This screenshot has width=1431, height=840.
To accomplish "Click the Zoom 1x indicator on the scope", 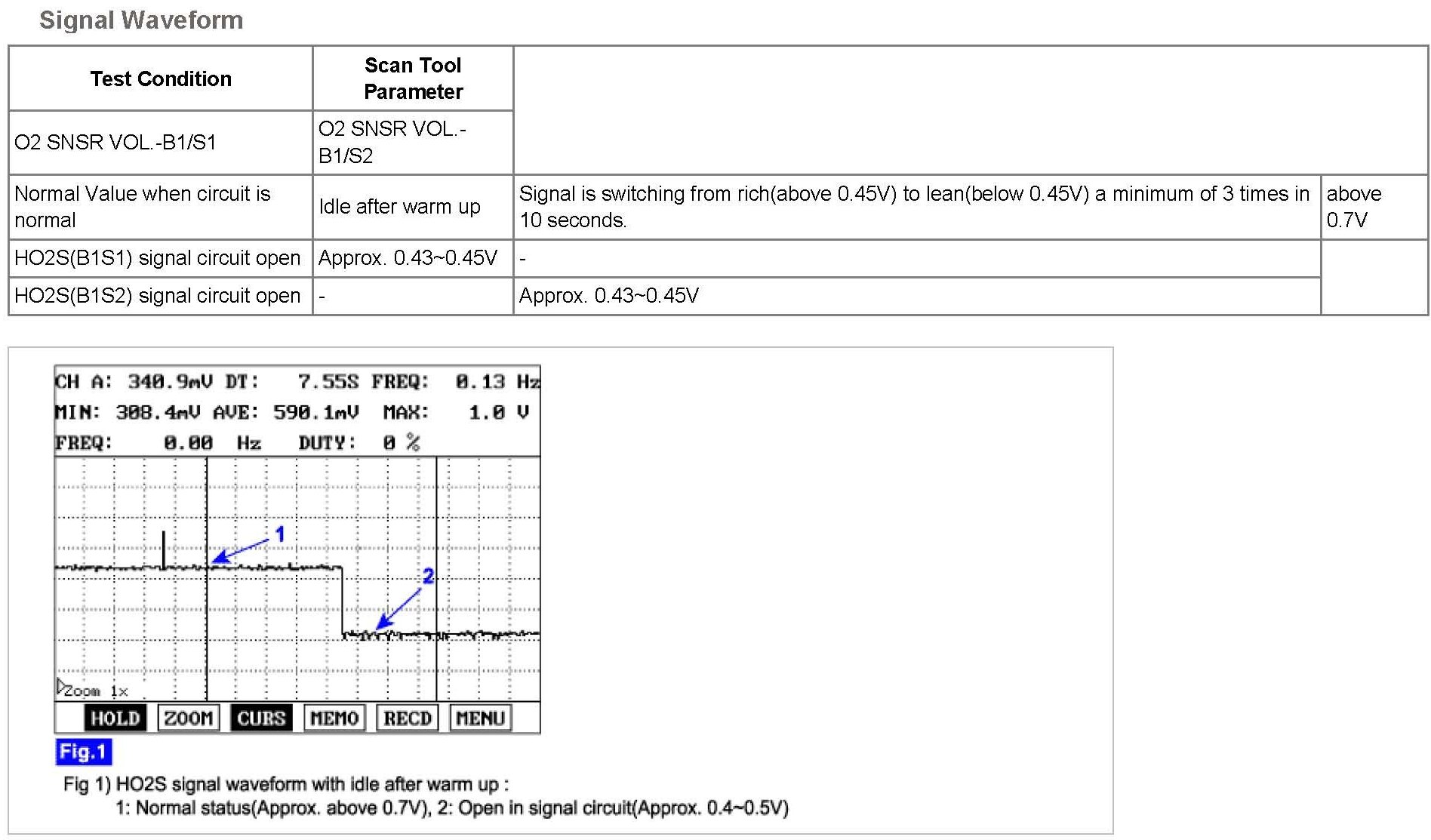I will 93,690.
